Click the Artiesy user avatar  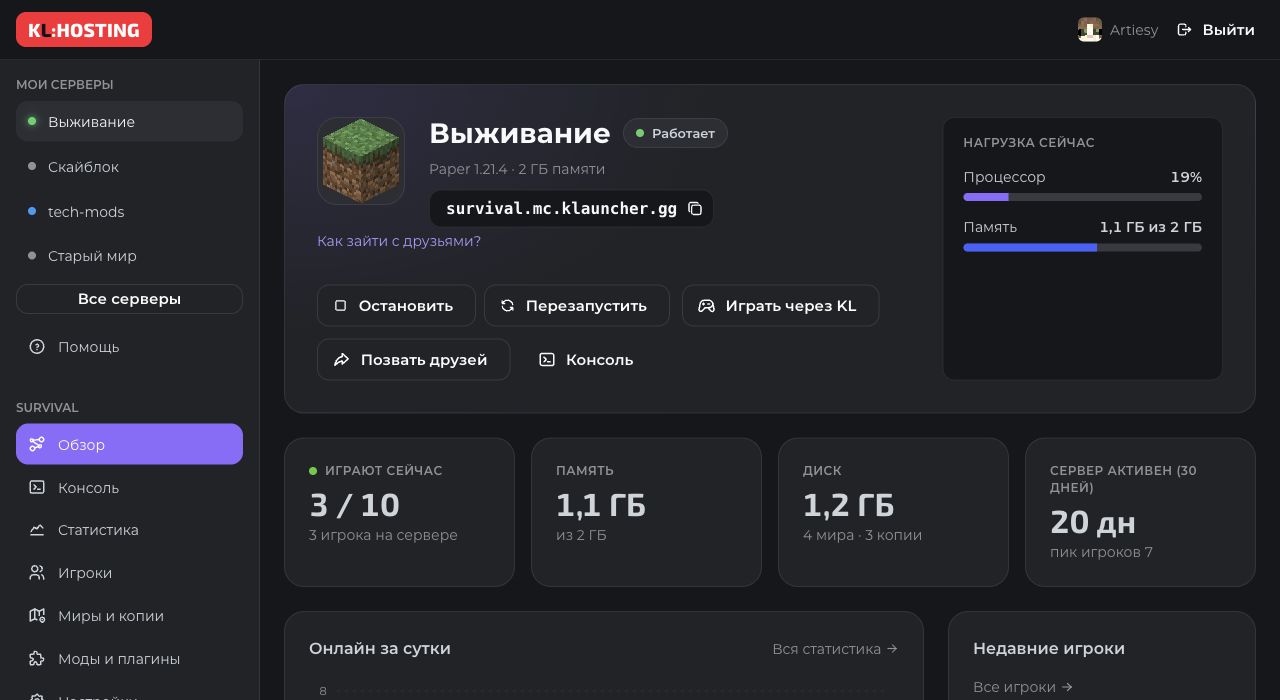(x=1089, y=30)
